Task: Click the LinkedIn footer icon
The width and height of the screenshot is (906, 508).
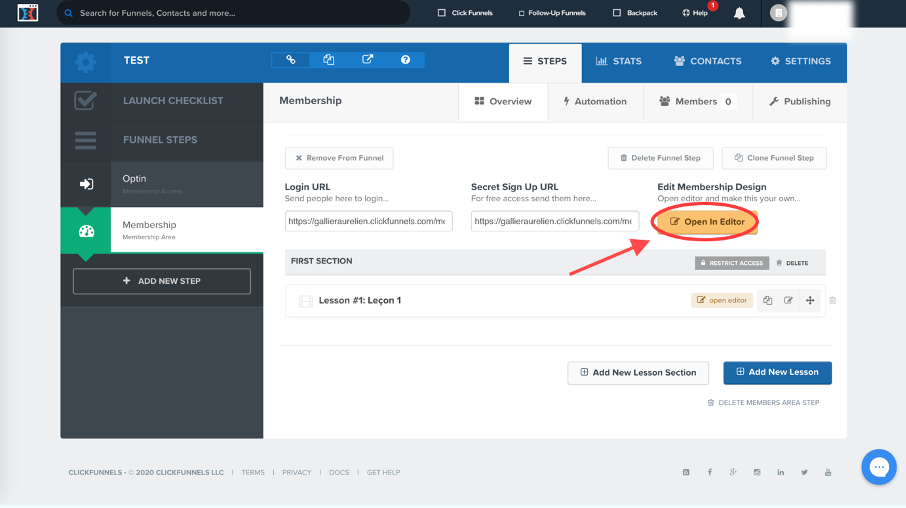Action: (781, 472)
